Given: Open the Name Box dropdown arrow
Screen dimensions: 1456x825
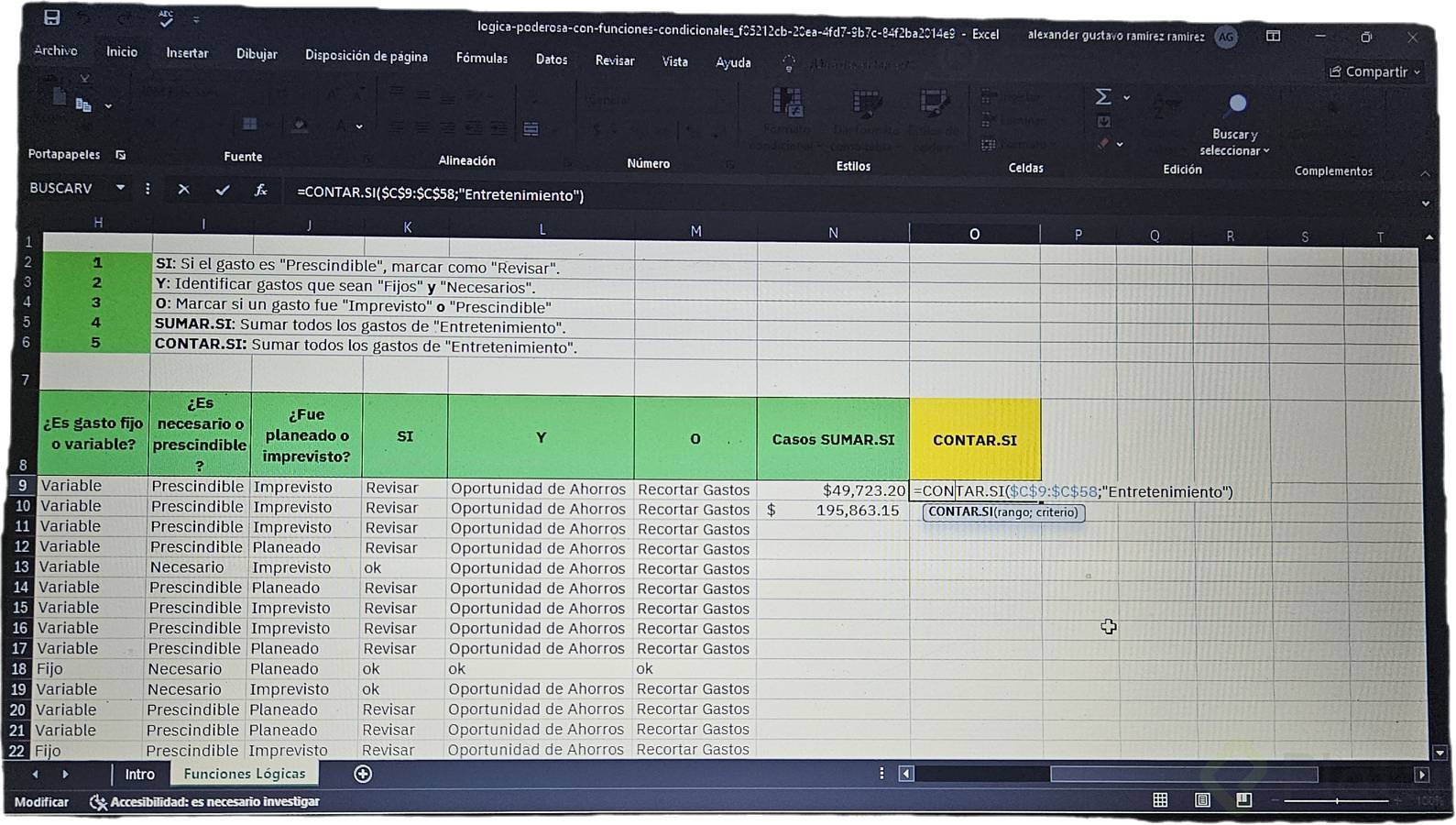Looking at the screenshot, I should [x=120, y=188].
